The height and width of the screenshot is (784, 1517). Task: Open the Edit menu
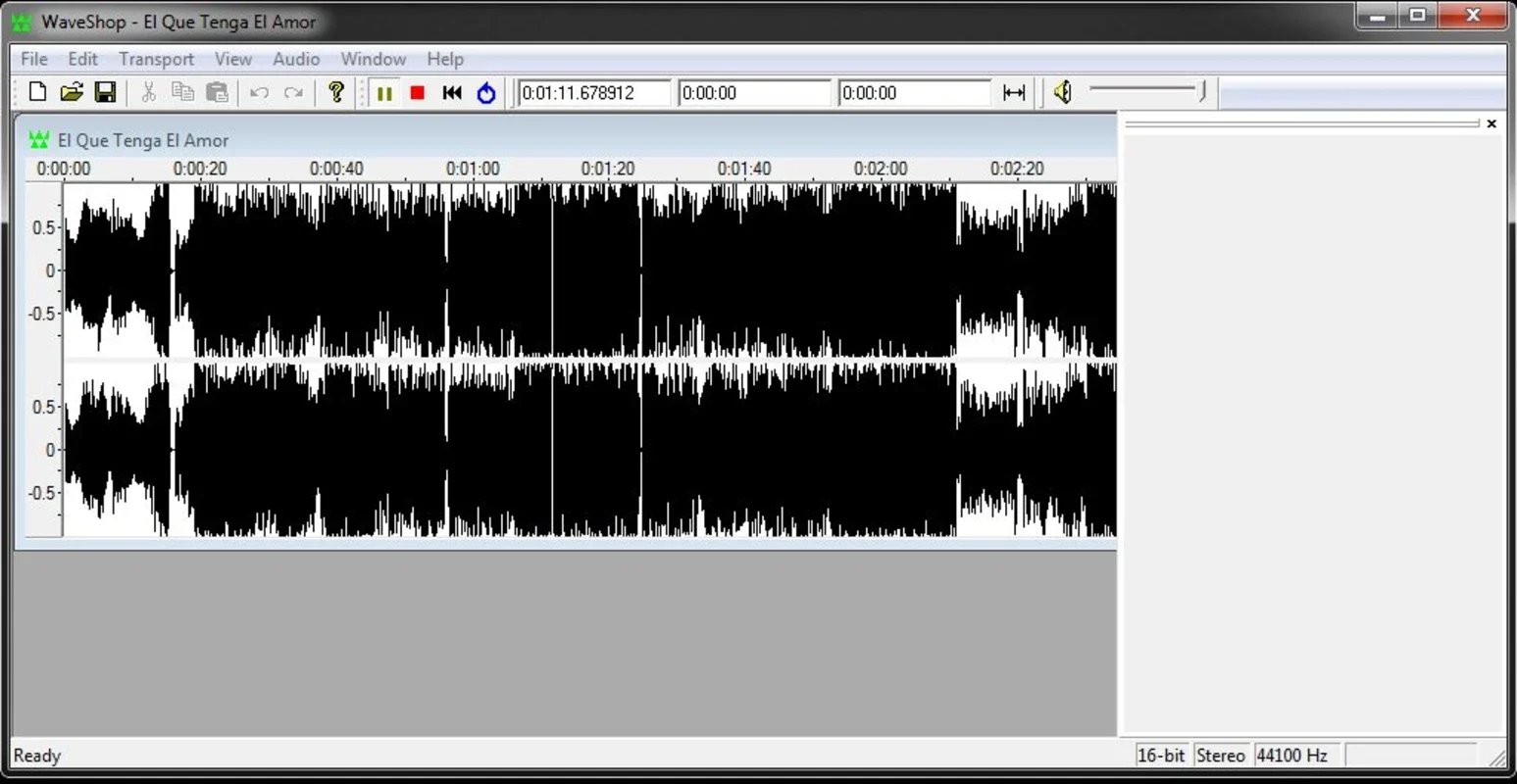tap(82, 59)
